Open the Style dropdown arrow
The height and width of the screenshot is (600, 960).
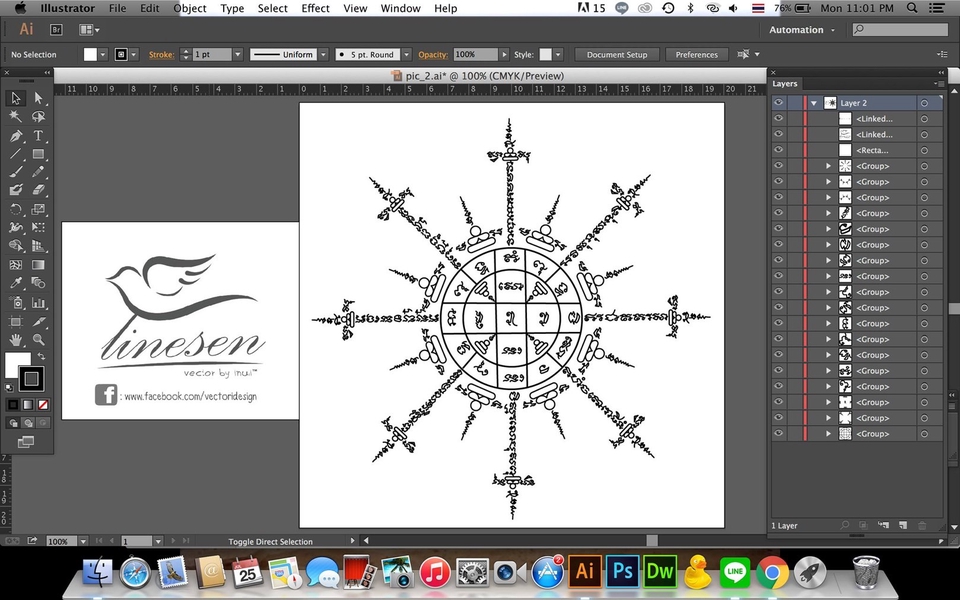(558, 54)
